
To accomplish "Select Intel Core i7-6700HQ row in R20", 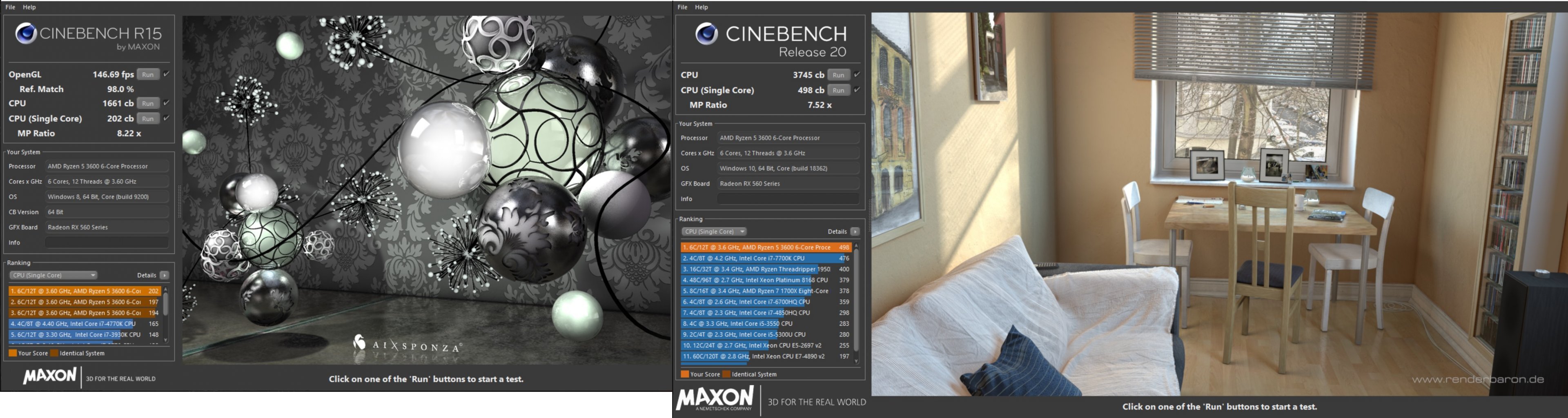I will pos(766,302).
